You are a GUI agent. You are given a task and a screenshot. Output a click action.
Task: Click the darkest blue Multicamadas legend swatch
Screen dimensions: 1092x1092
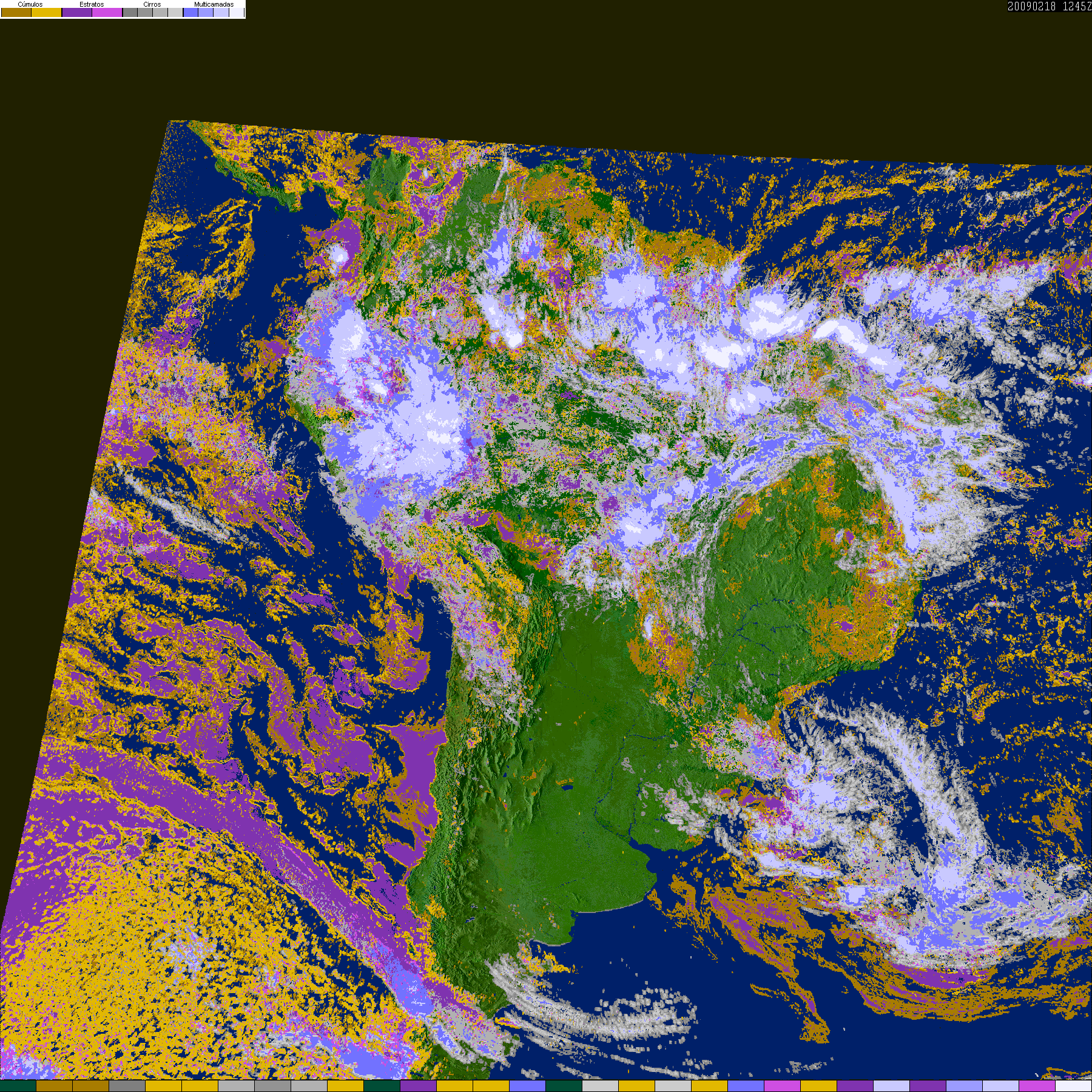pos(190,12)
